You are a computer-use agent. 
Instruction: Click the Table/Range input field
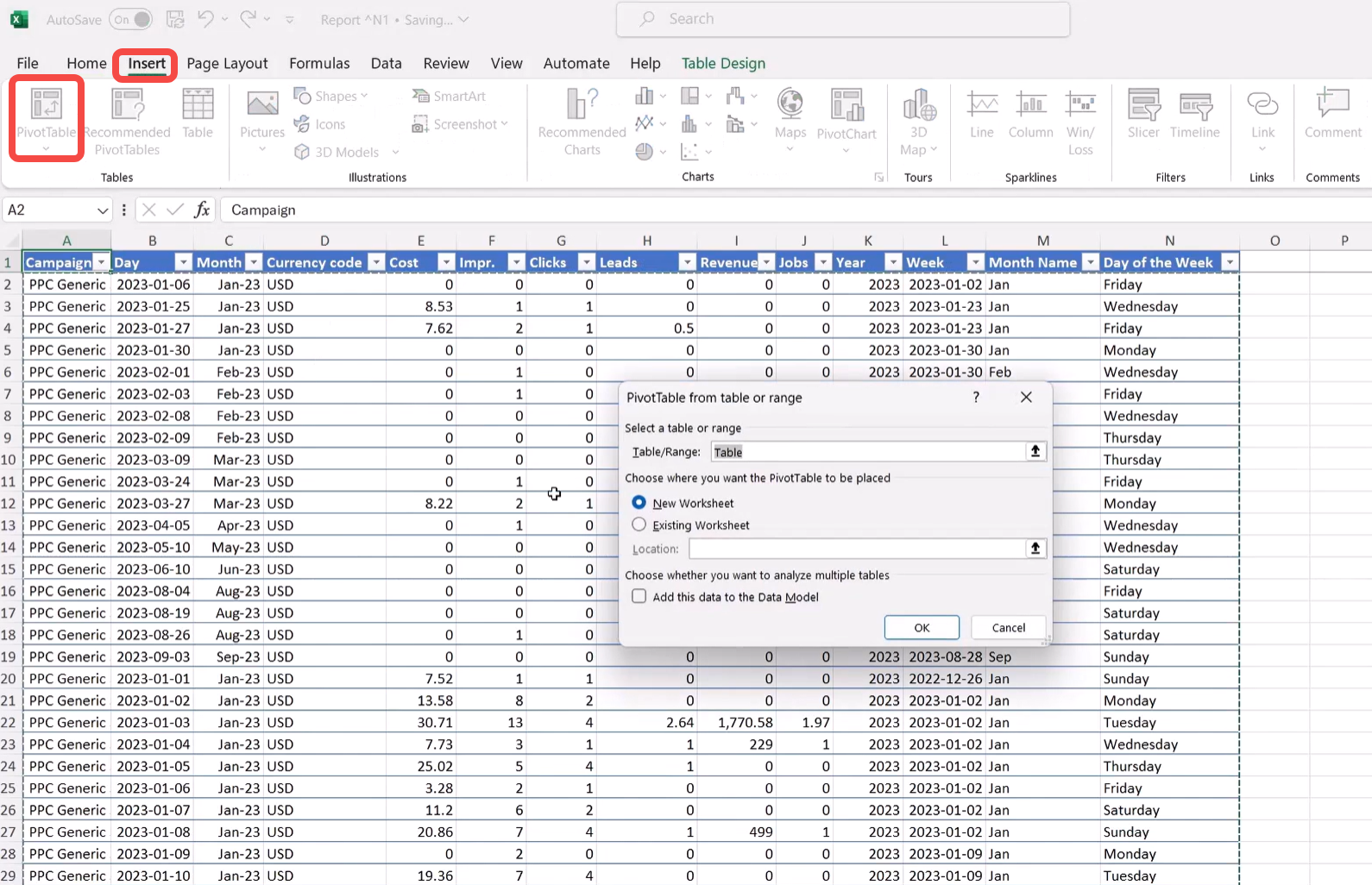pos(867,451)
